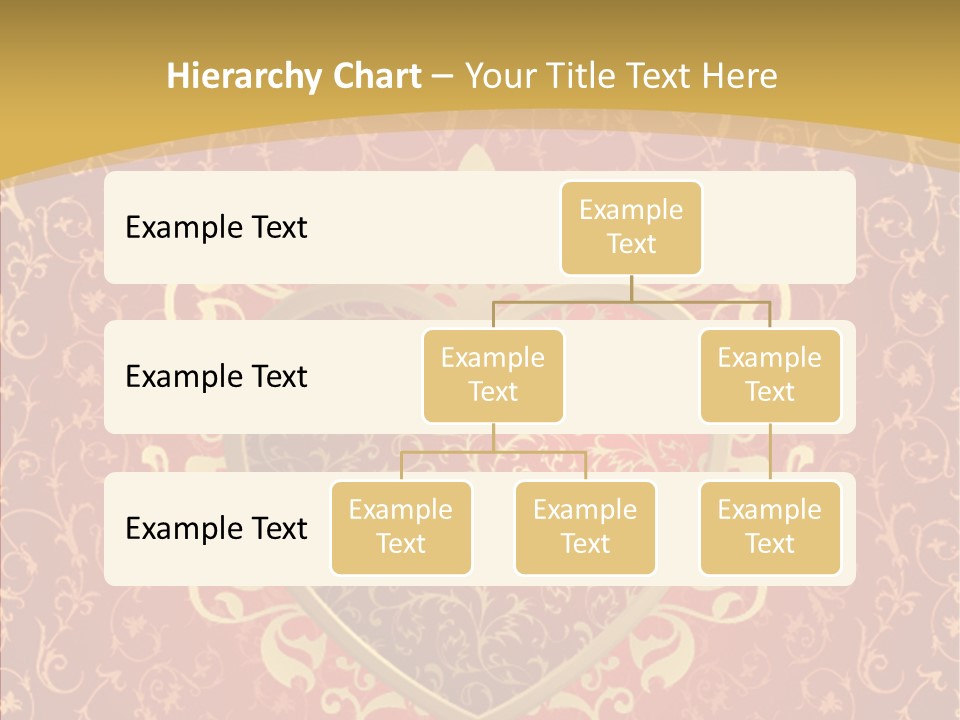Select the "Your Title Text Here" subtitle text
The width and height of the screenshot is (960, 720).
[x=621, y=76]
